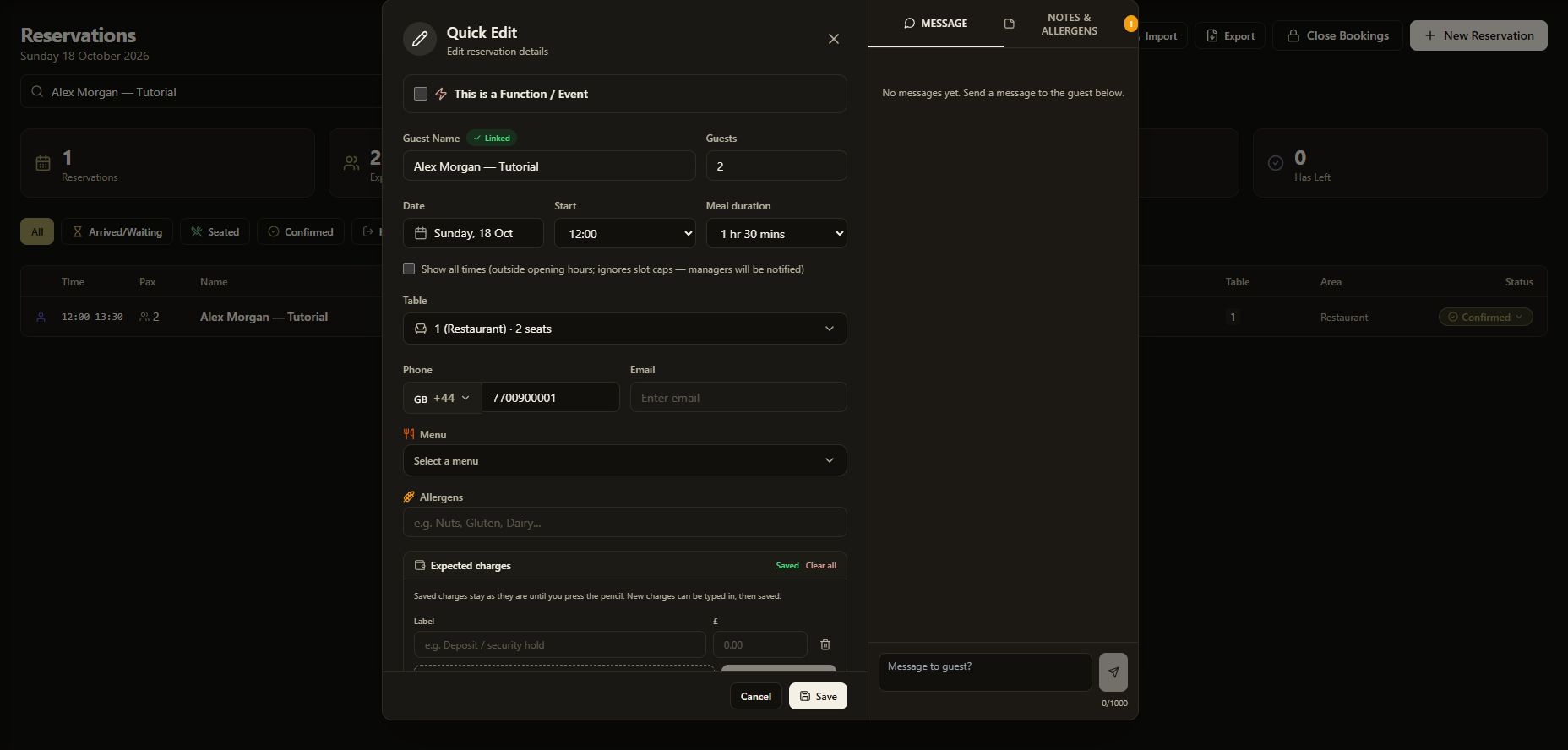Screen dimensions: 1568x750
Task: Open the Meal duration dropdown
Action: pyautogui.click(x=776, y=233)
